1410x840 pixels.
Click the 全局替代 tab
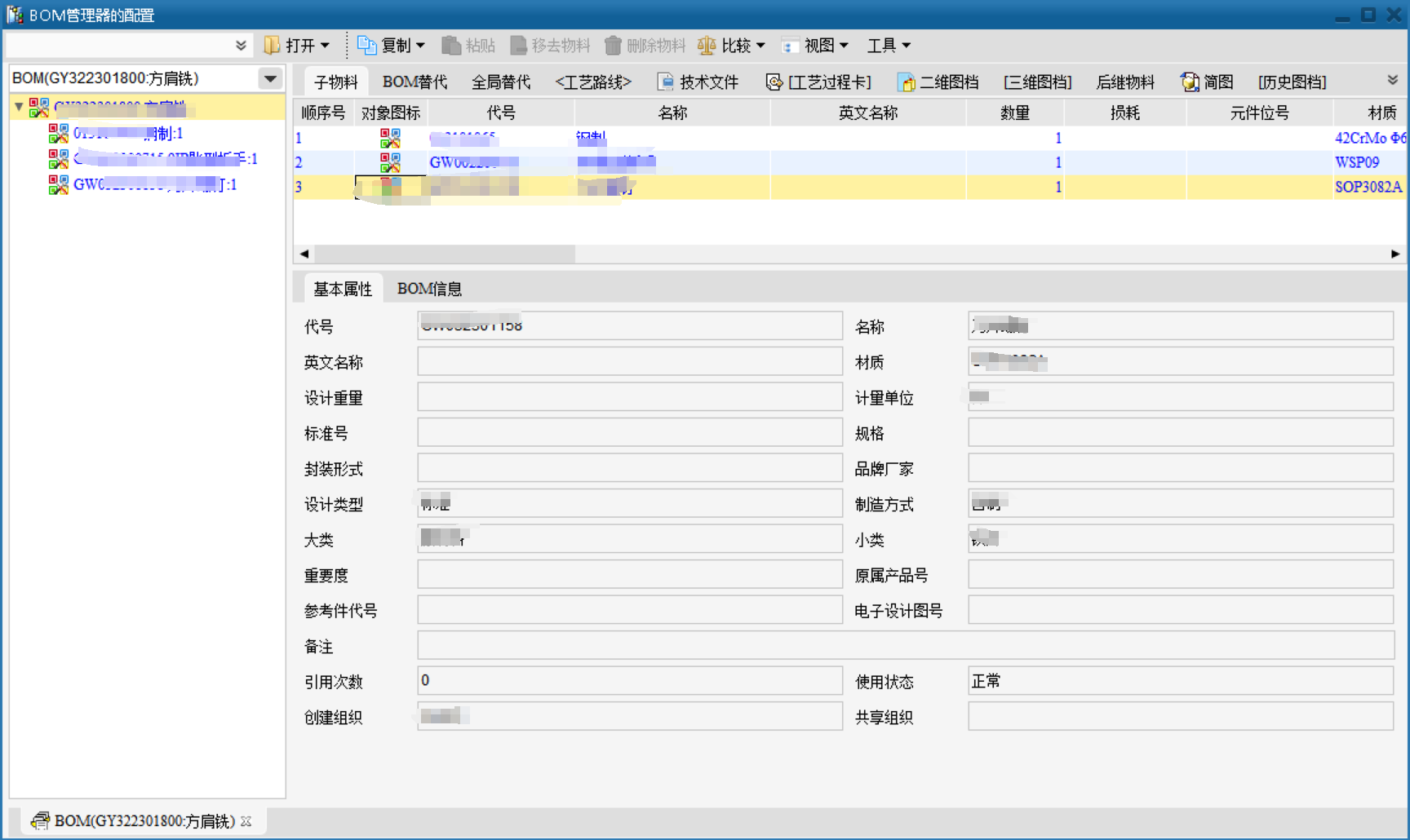pos(500,82)
